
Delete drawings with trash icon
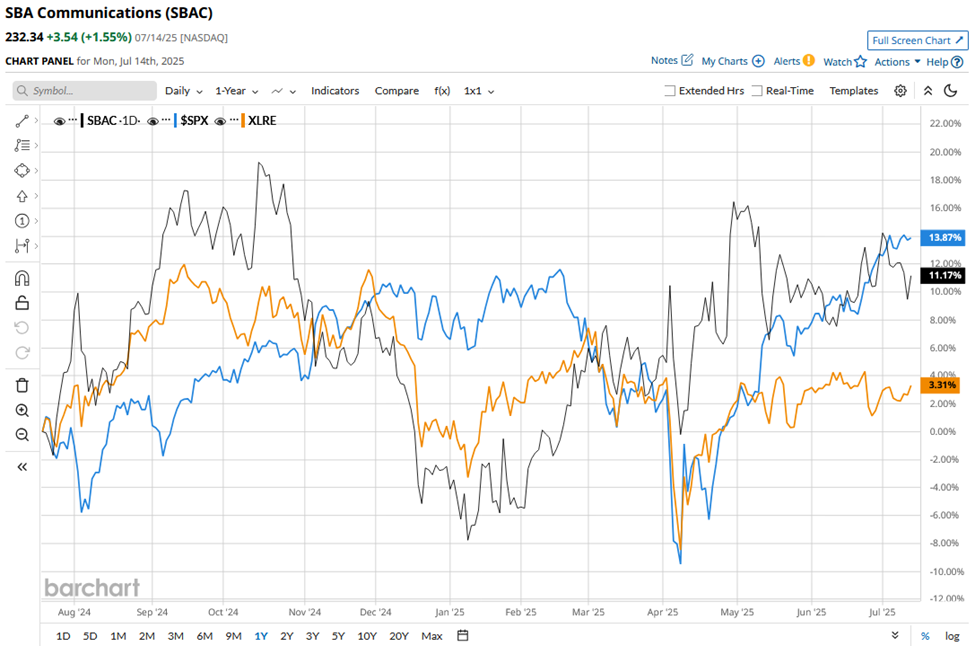click(22, 385)
